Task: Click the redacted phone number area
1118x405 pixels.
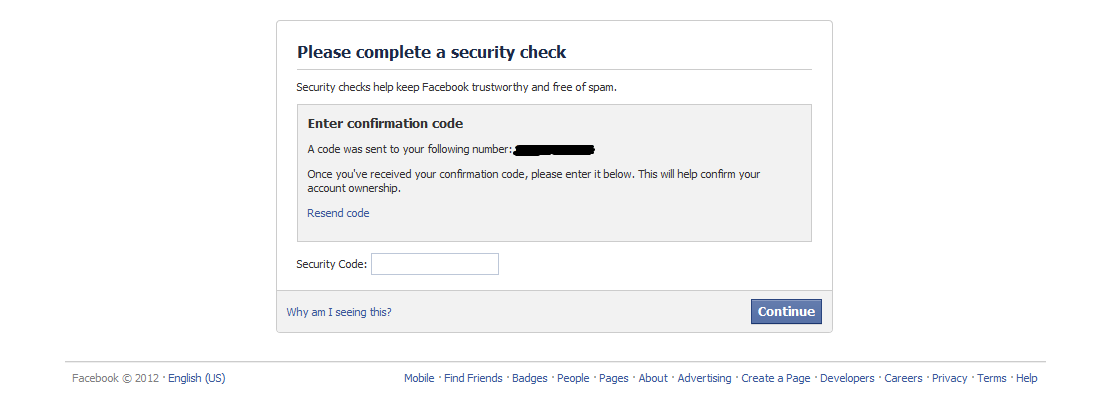Action: [554, 150]
